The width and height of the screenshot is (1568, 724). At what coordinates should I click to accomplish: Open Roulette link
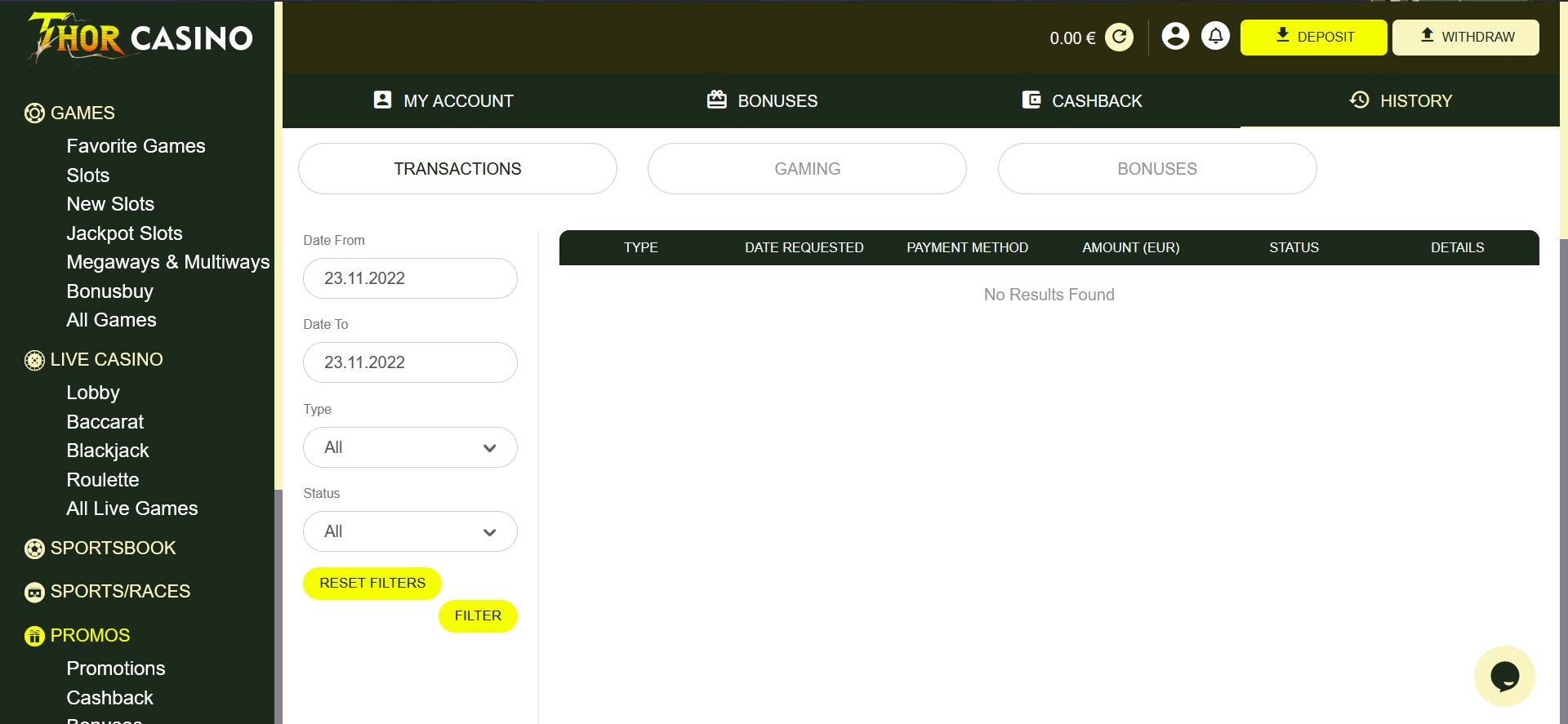[x=103, y=480]
